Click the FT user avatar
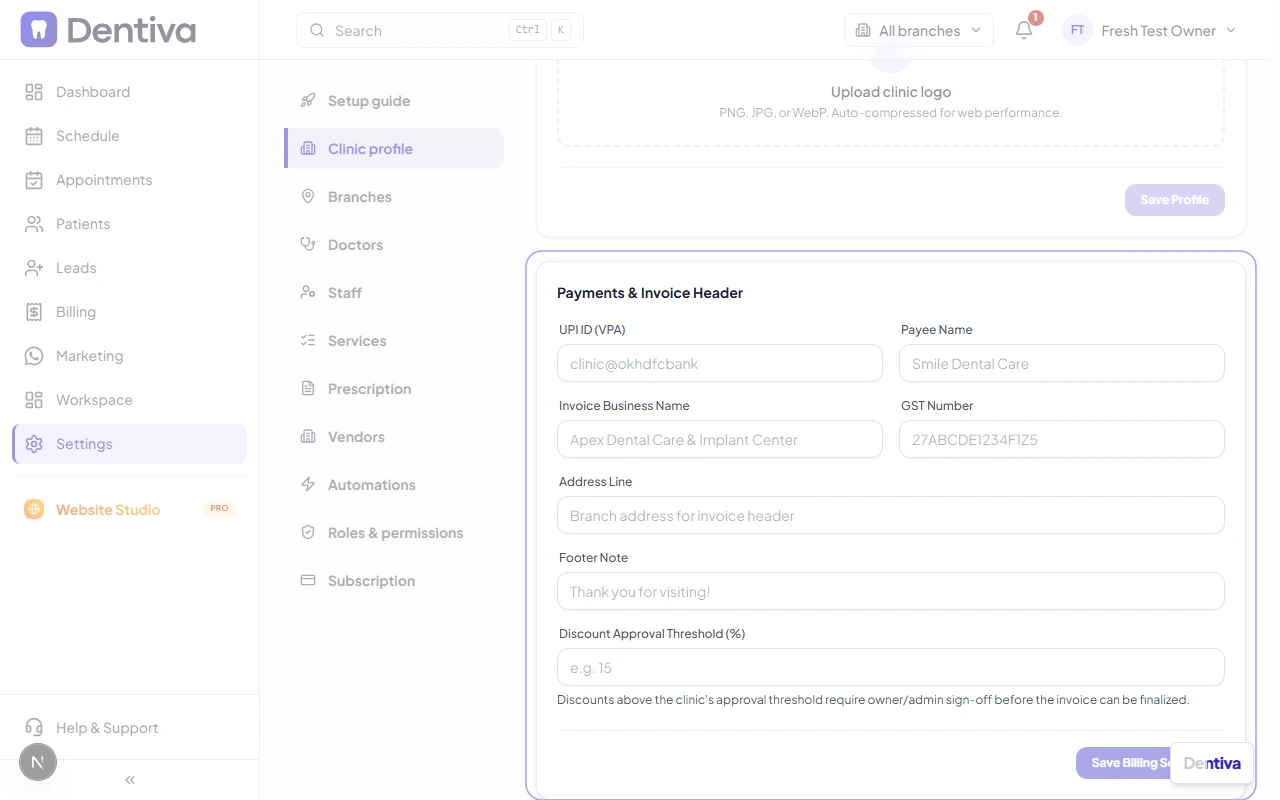This screenshot has height=800, width=1280. pos(1077,31)
